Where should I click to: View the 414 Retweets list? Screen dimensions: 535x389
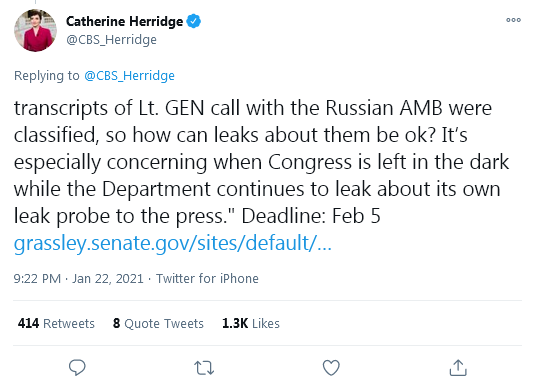(56, 323)
